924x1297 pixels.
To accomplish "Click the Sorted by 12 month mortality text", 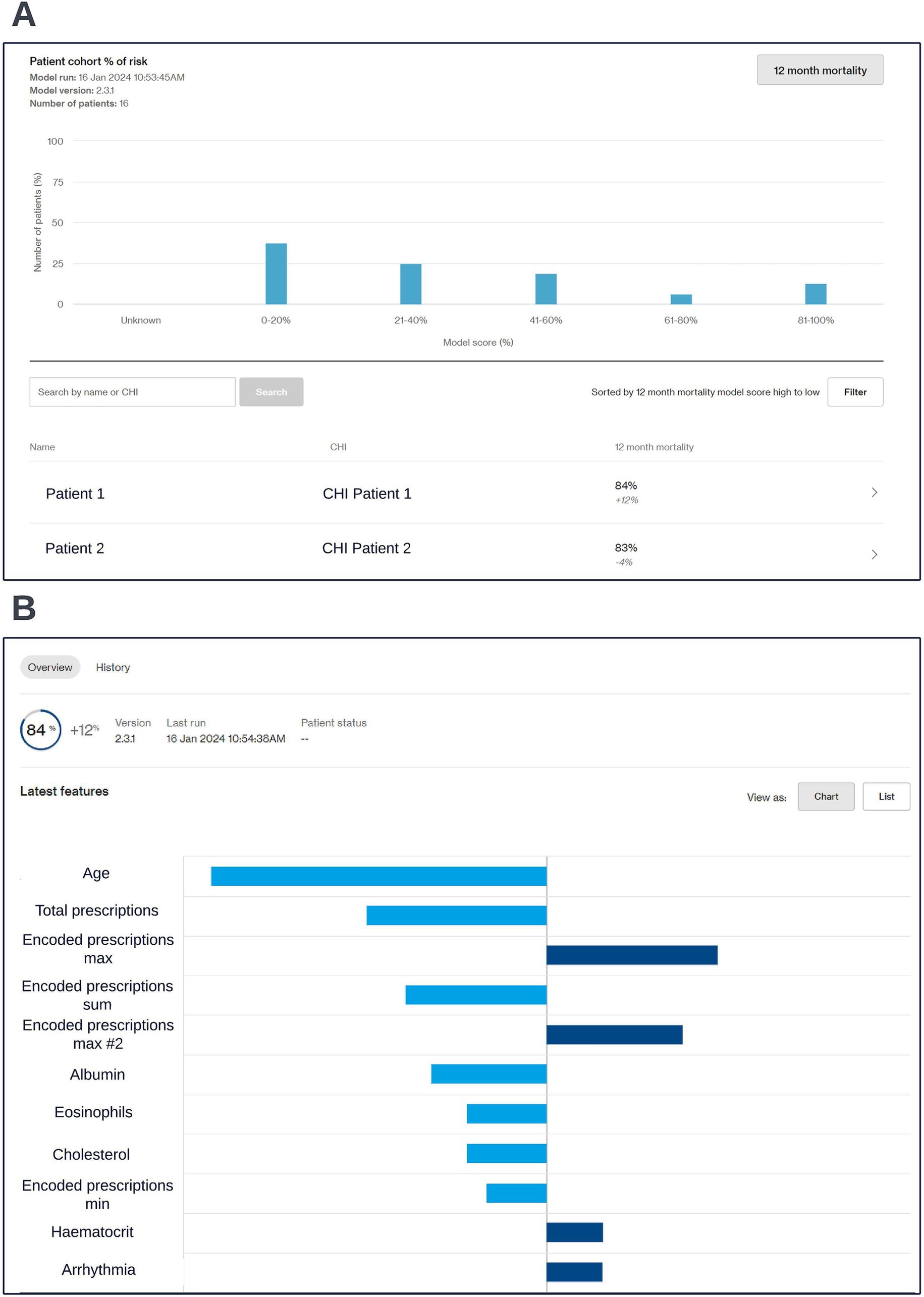I will [705, 392].
